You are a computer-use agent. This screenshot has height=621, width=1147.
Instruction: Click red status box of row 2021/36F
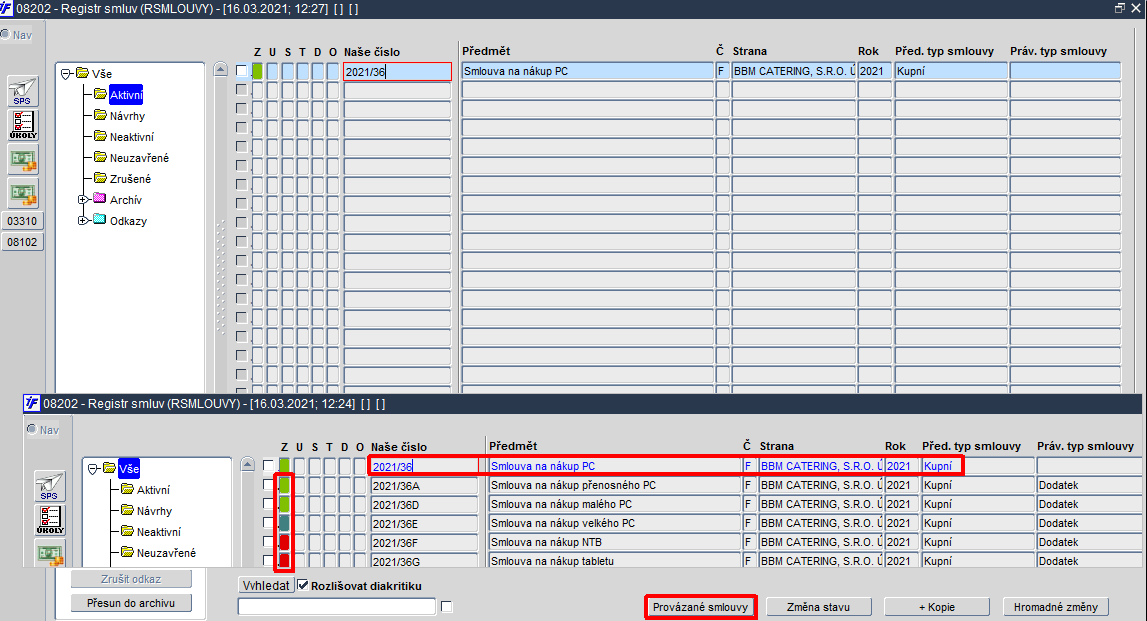coord(284,542)
